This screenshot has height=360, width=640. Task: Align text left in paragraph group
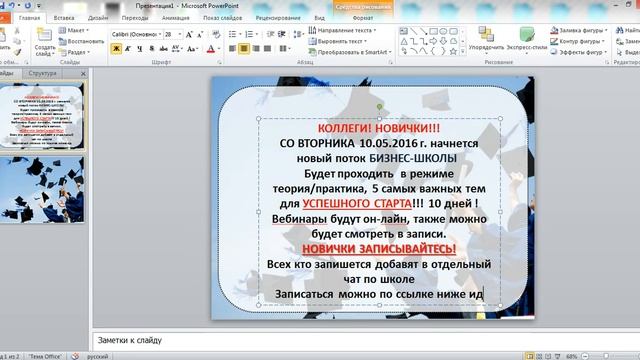click(x=232, y=49)
